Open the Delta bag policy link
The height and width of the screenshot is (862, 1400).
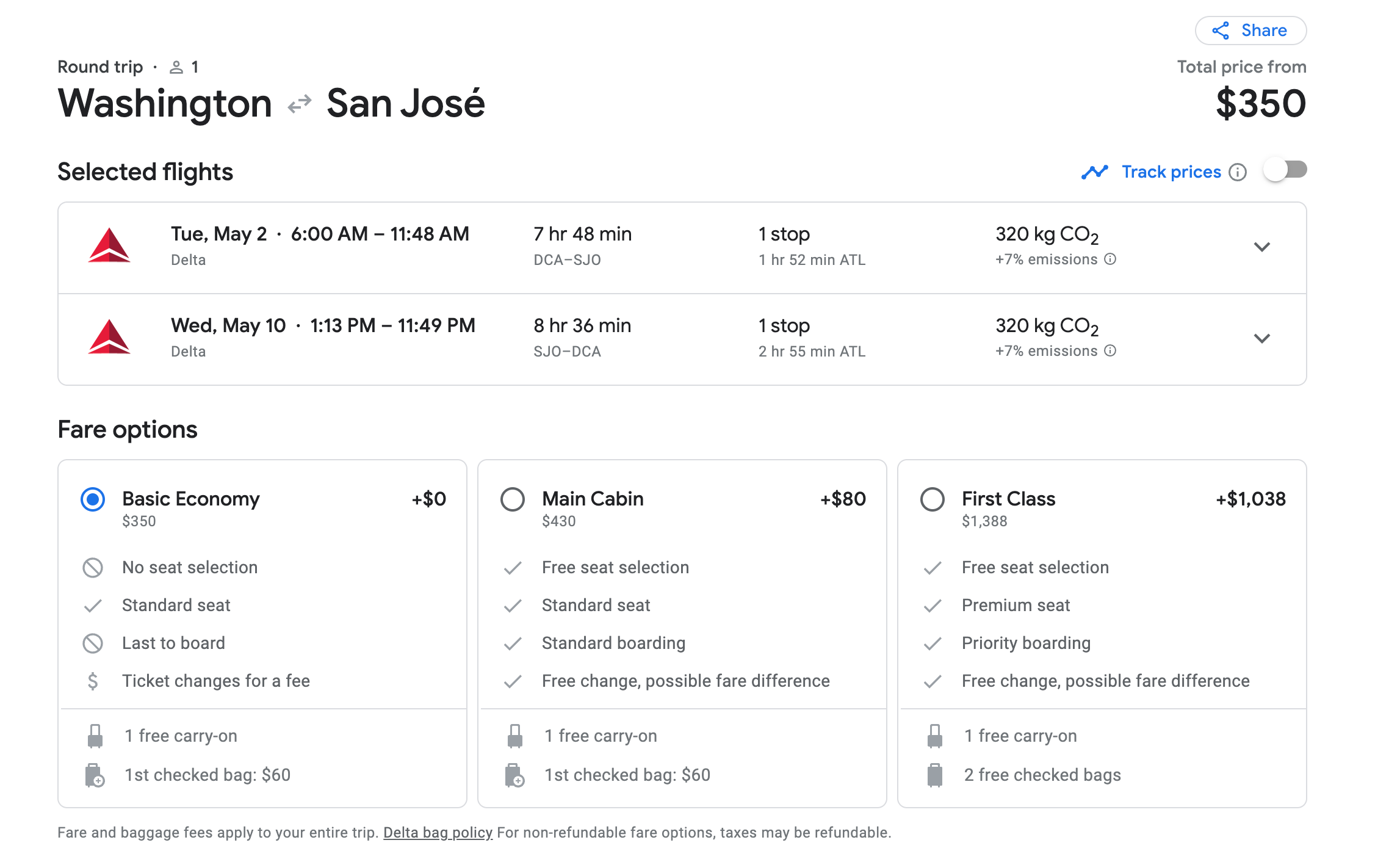click(438, 833)
